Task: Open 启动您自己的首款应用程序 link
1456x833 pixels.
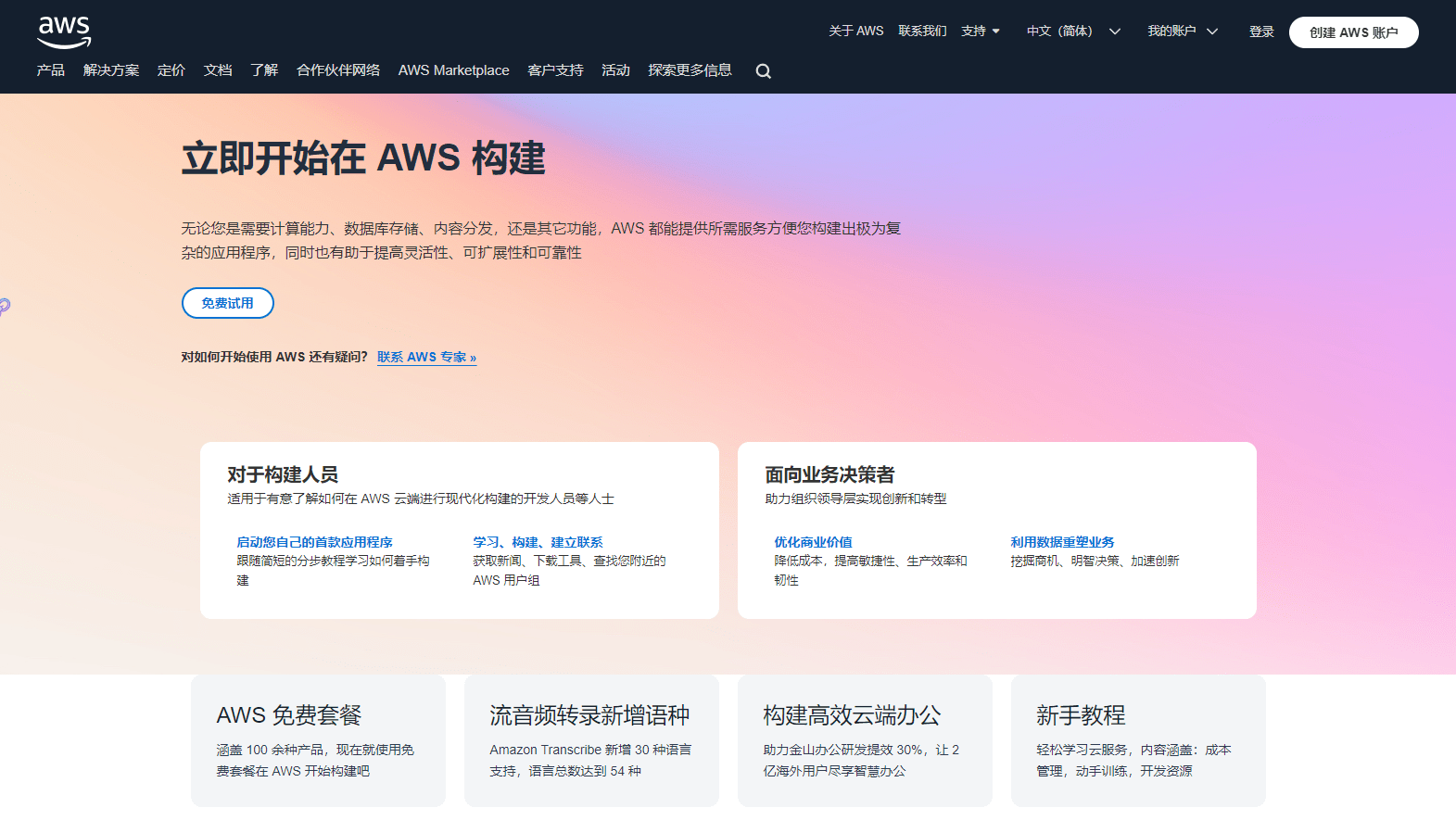Action: [x=314, y=542]
